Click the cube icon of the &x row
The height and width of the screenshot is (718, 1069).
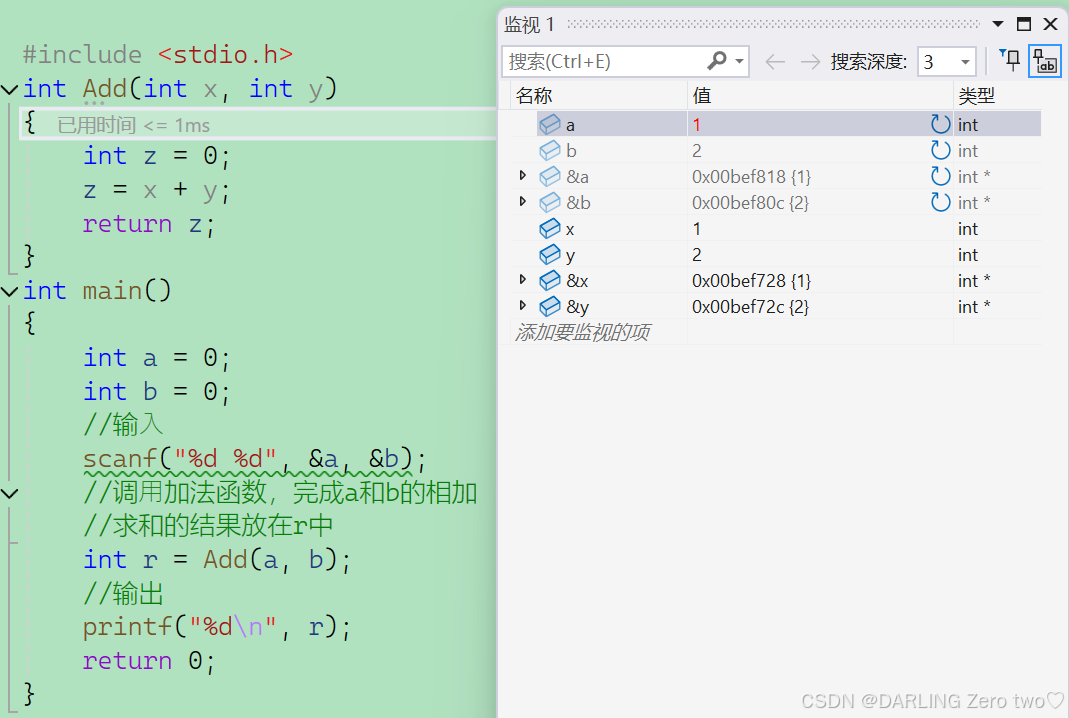tap(549, 280)
